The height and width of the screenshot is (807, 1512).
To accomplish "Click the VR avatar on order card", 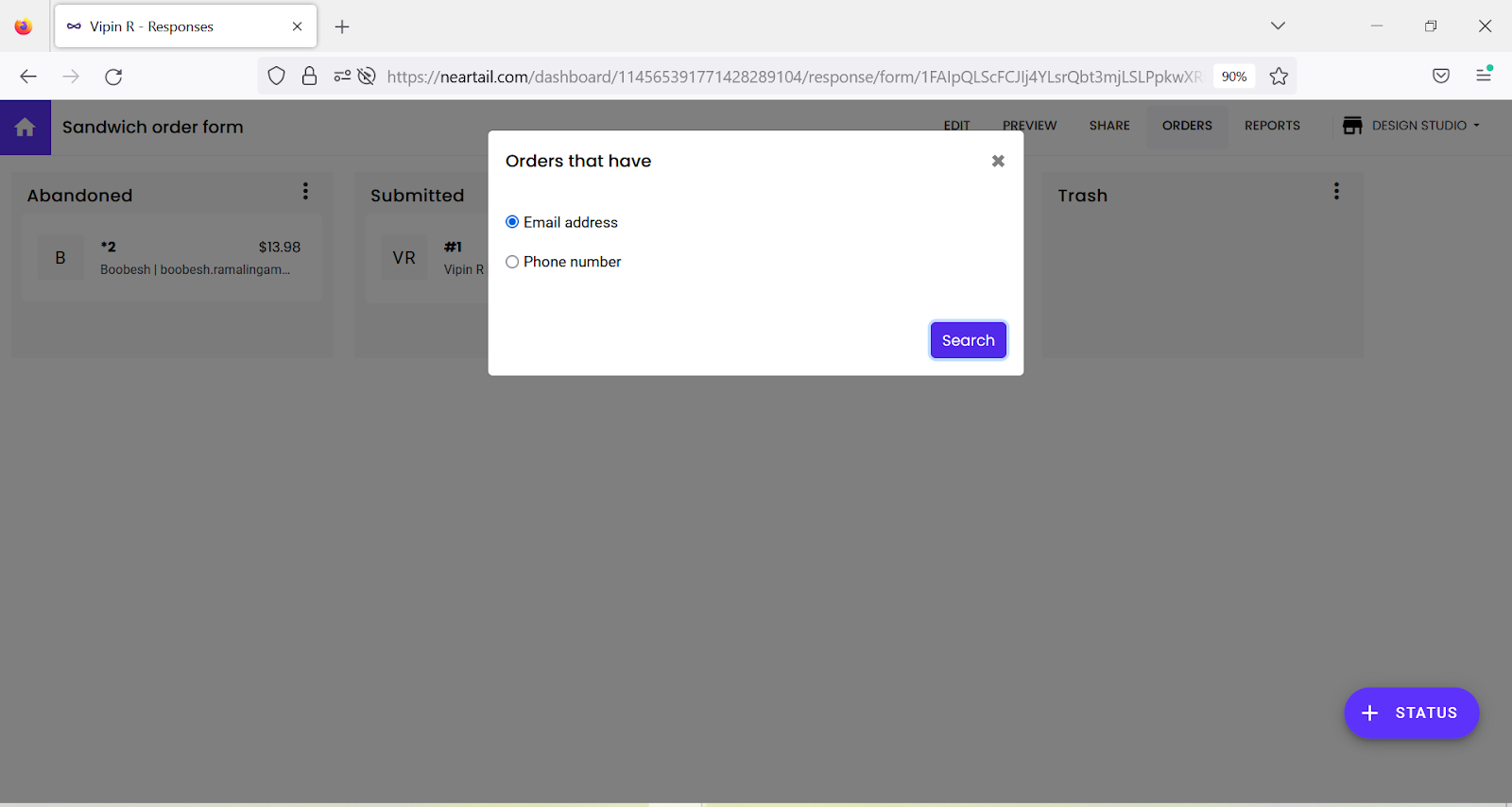I will pyautogui.click(x=404, y=258).
